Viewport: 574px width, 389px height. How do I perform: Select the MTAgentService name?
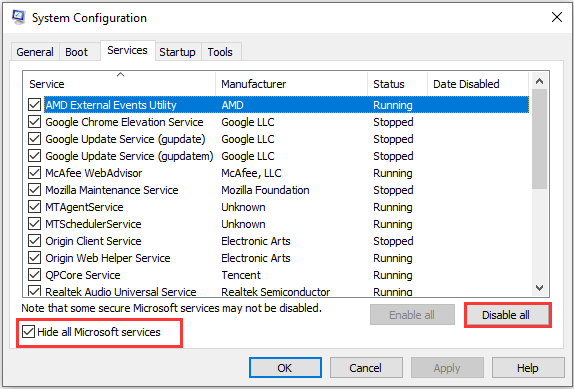click(x=84, y=207)
